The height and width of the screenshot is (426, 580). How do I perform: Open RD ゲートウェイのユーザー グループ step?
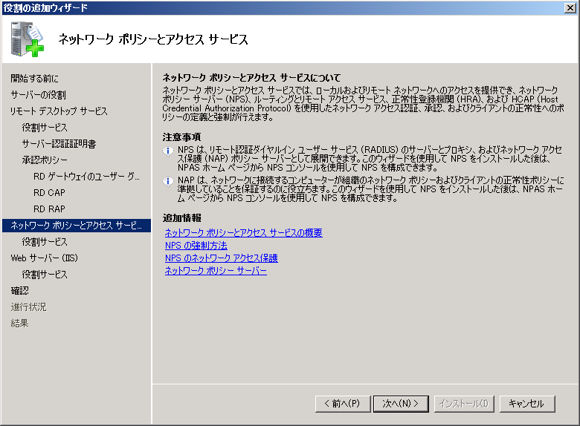(x=86, y=176)
